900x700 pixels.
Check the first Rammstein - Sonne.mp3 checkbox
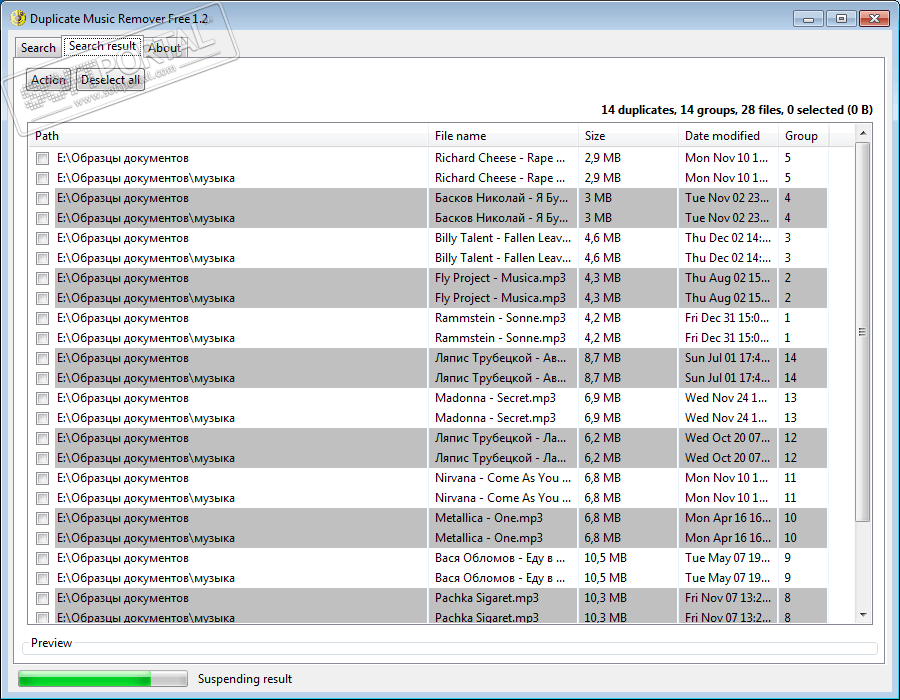click(42, 318)
